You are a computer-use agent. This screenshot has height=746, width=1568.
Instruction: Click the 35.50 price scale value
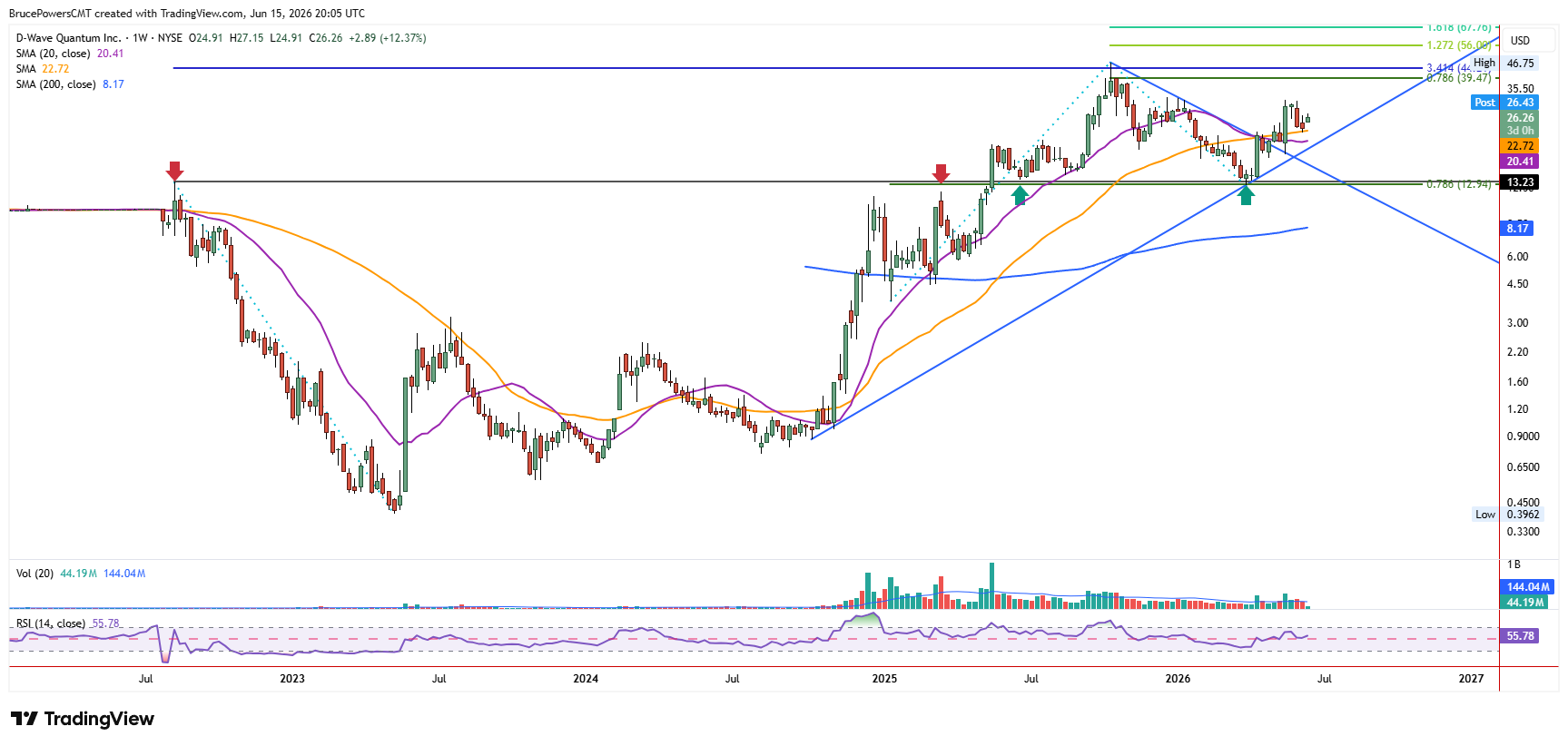click(1521, 89)
